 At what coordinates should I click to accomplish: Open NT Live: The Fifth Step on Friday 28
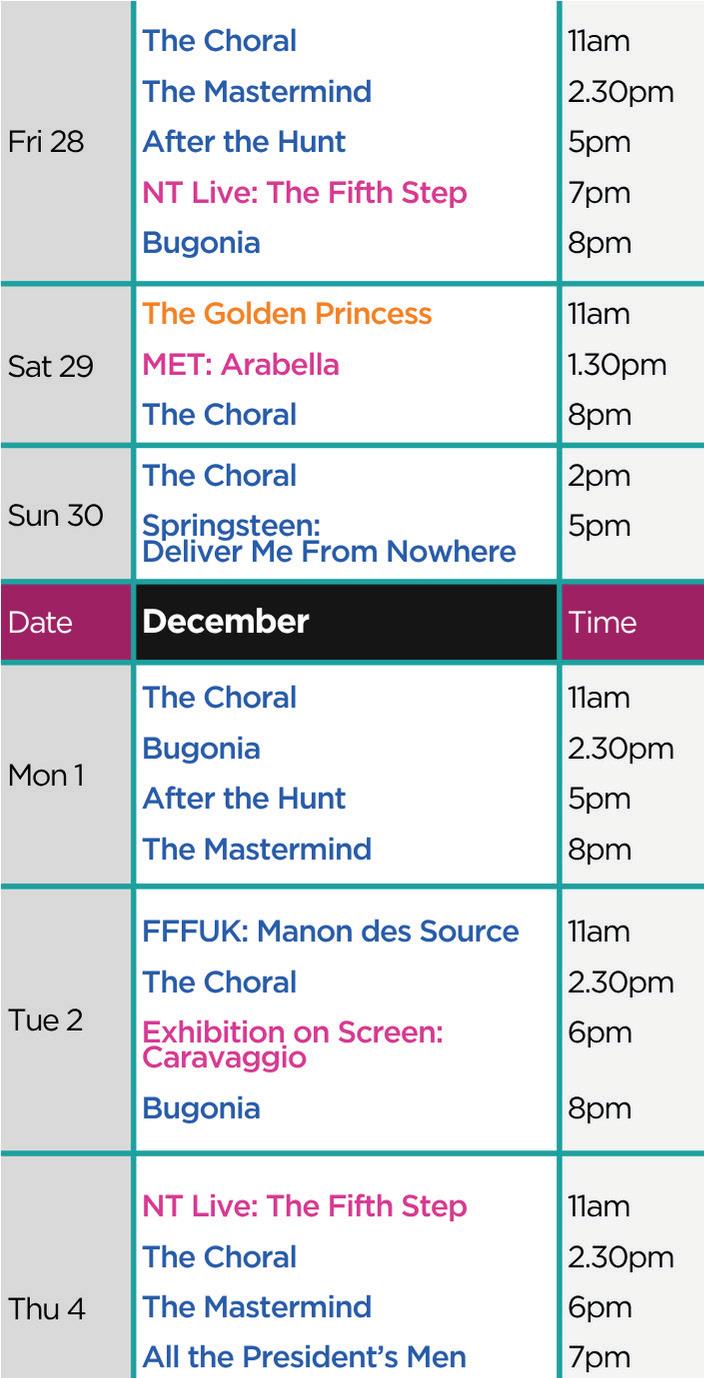304,192
